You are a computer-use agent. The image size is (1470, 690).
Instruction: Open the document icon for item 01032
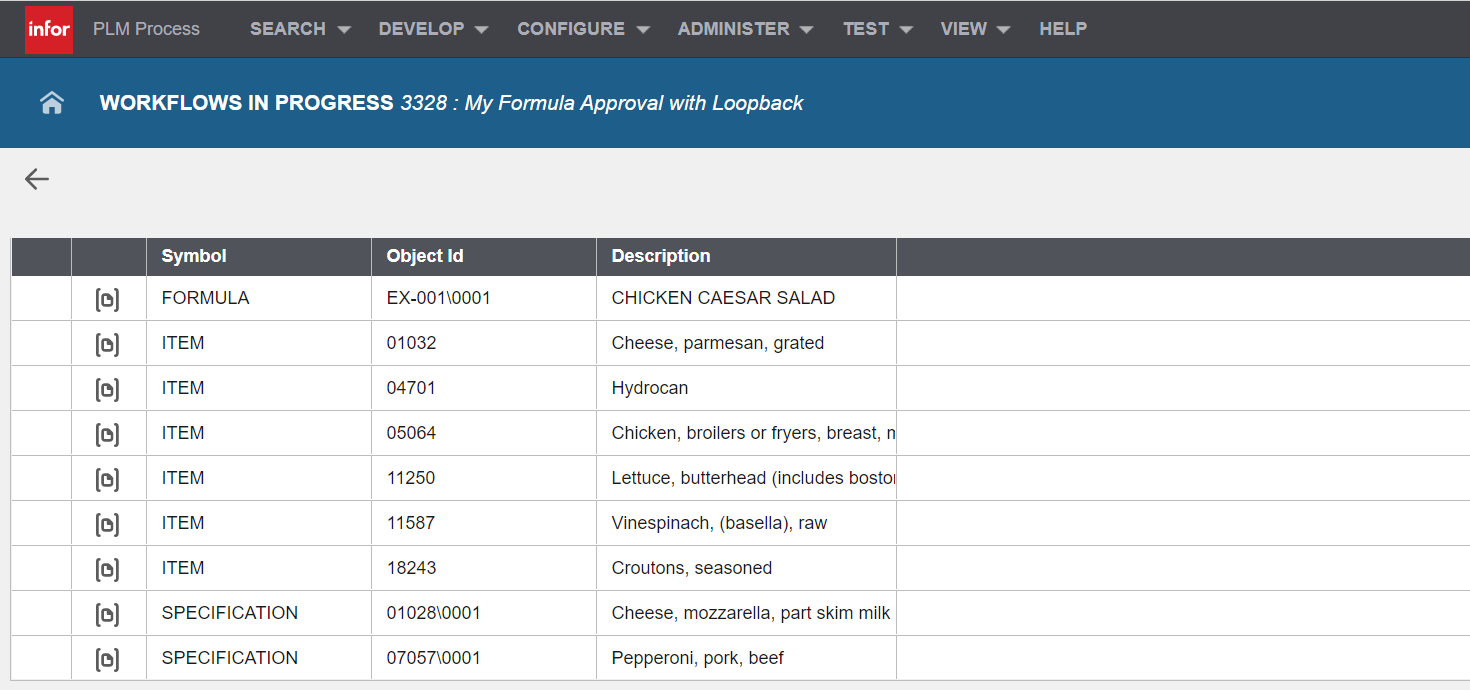pyautogui.click(x=107, y=344)
